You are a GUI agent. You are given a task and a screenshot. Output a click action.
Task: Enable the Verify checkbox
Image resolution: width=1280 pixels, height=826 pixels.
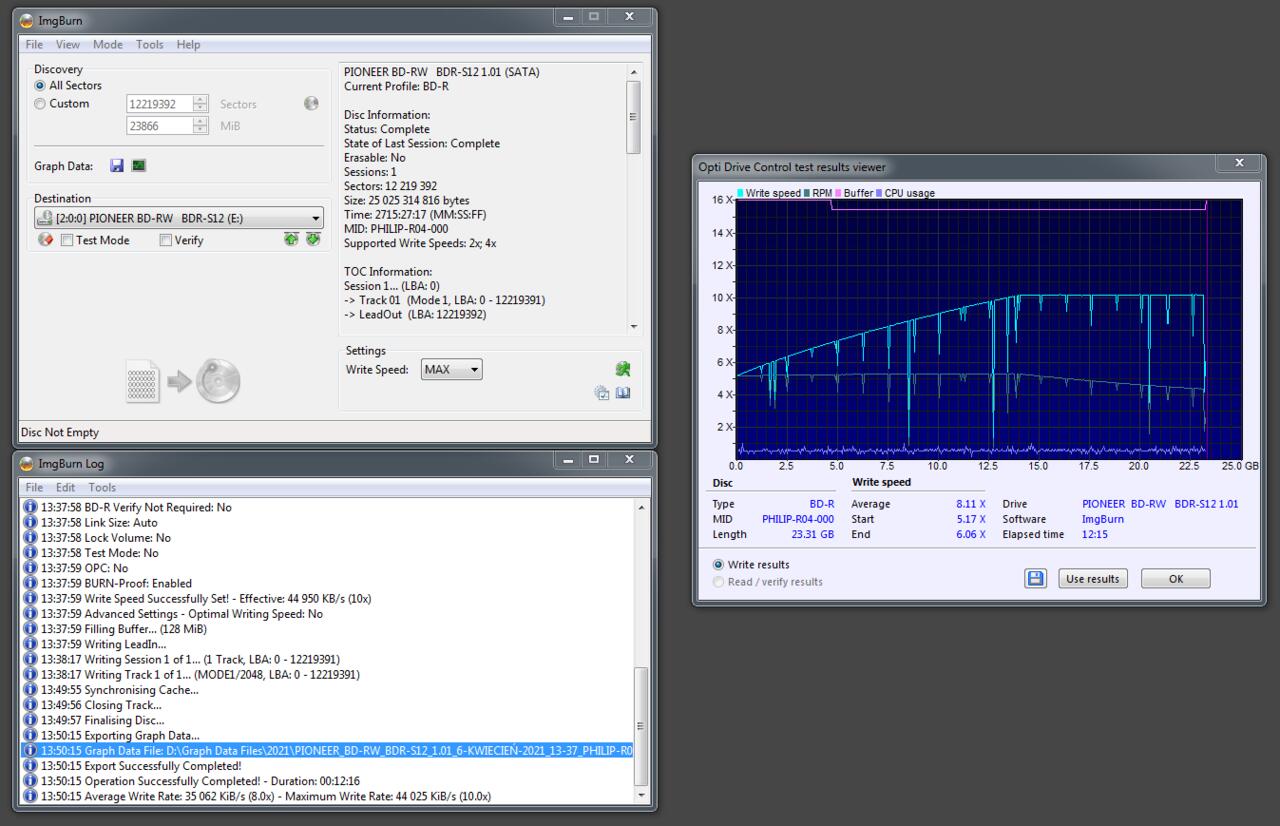(166, 240)
